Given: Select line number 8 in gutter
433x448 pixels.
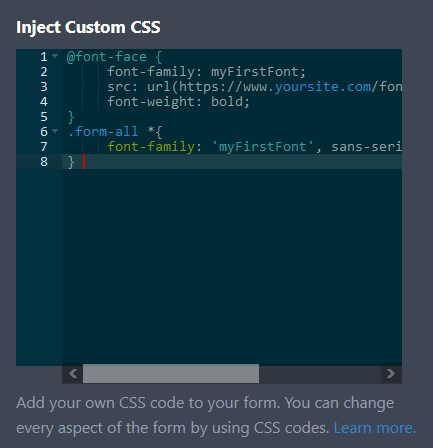Looking at the screenshot, I should tap(44, 162).
